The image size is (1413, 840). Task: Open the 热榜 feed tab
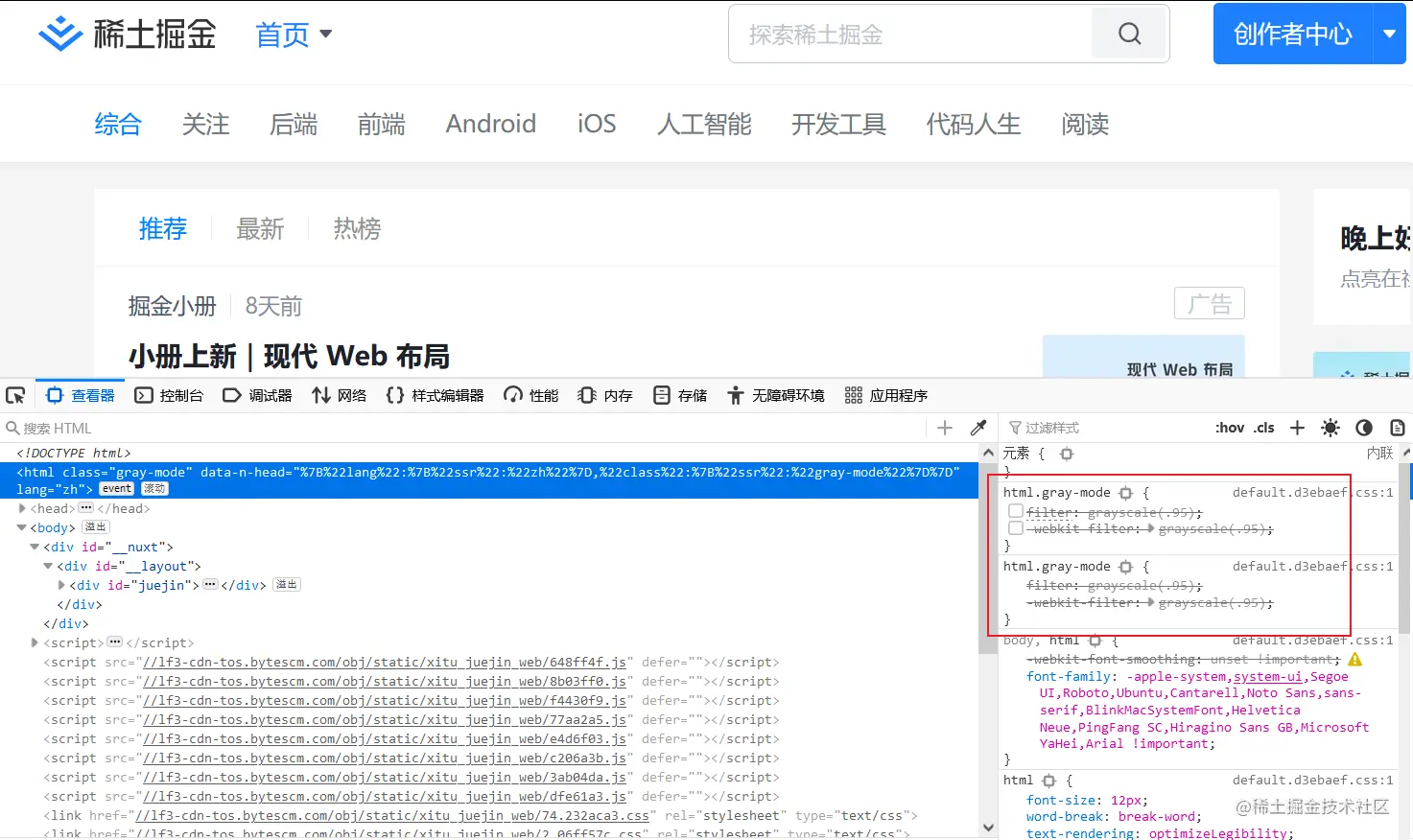tap(357, 228)
